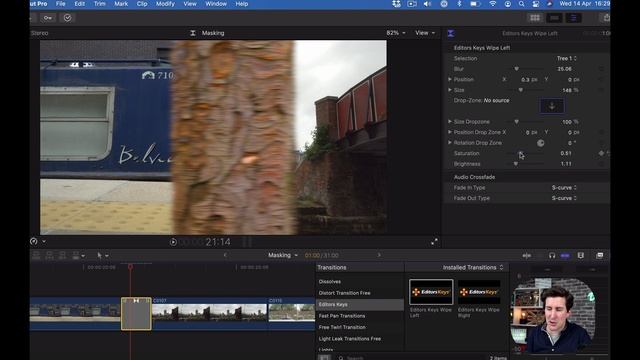
Task: Add keyframe for Saturation
Action: coord(601,153)
